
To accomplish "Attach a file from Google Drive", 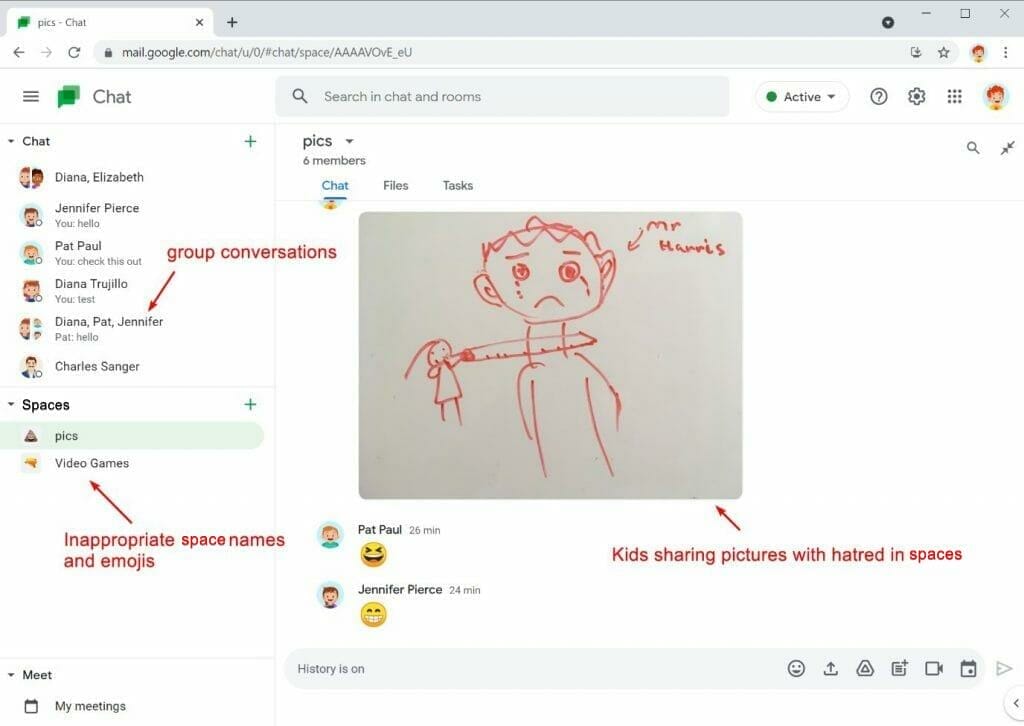I will (865, 668).
